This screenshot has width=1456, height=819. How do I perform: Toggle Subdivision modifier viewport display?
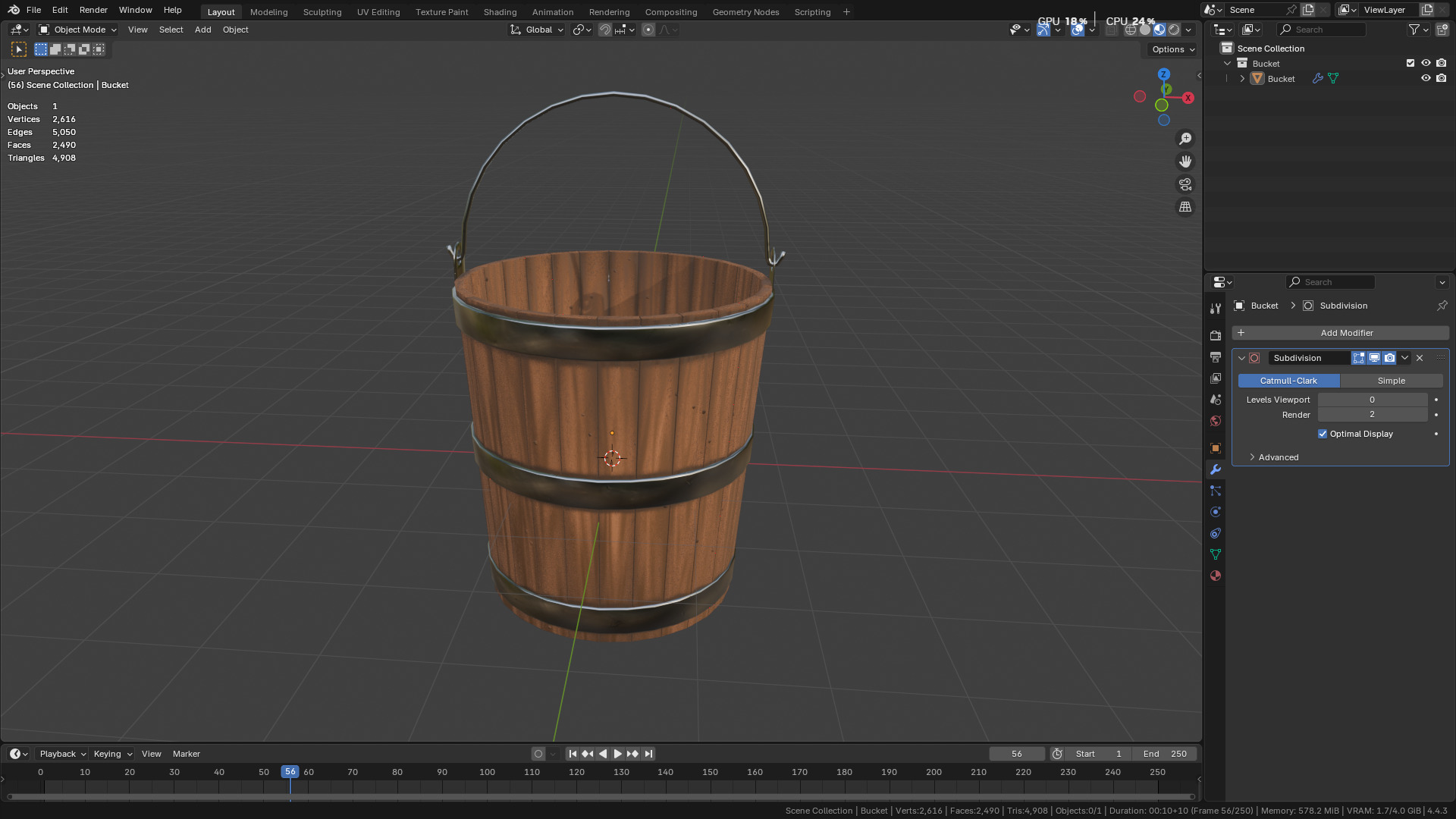point(1374,358)
